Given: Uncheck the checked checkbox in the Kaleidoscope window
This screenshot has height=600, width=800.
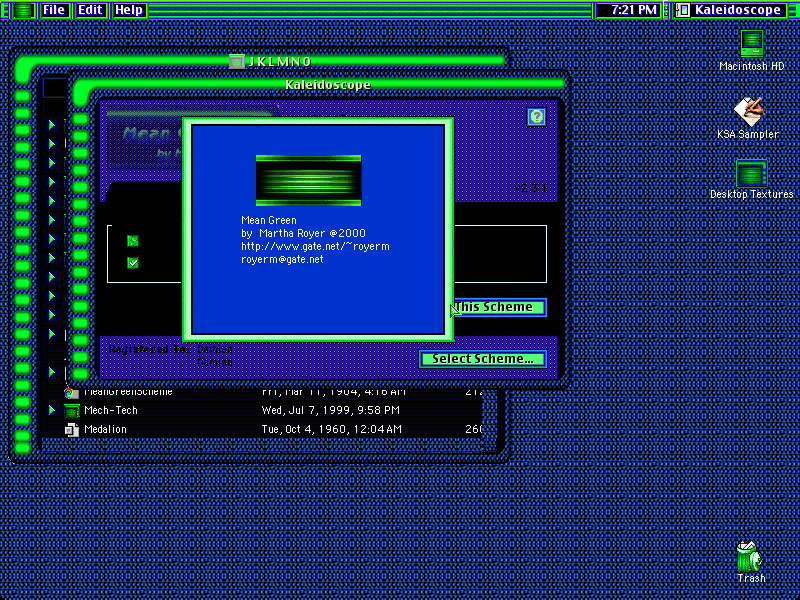Looking at the screenshot, I should point(133,263).
